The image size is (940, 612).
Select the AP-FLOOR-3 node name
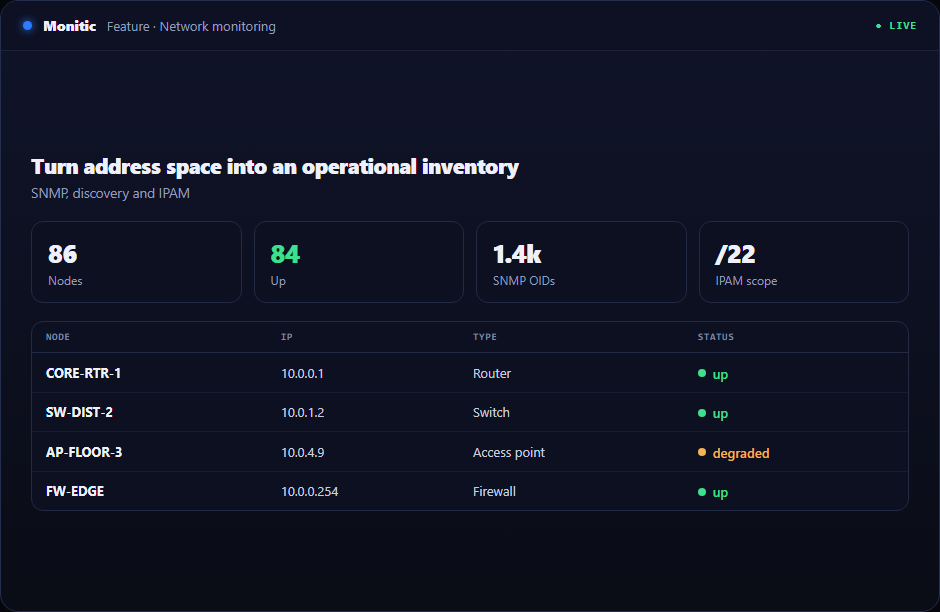tap(84, 452)
